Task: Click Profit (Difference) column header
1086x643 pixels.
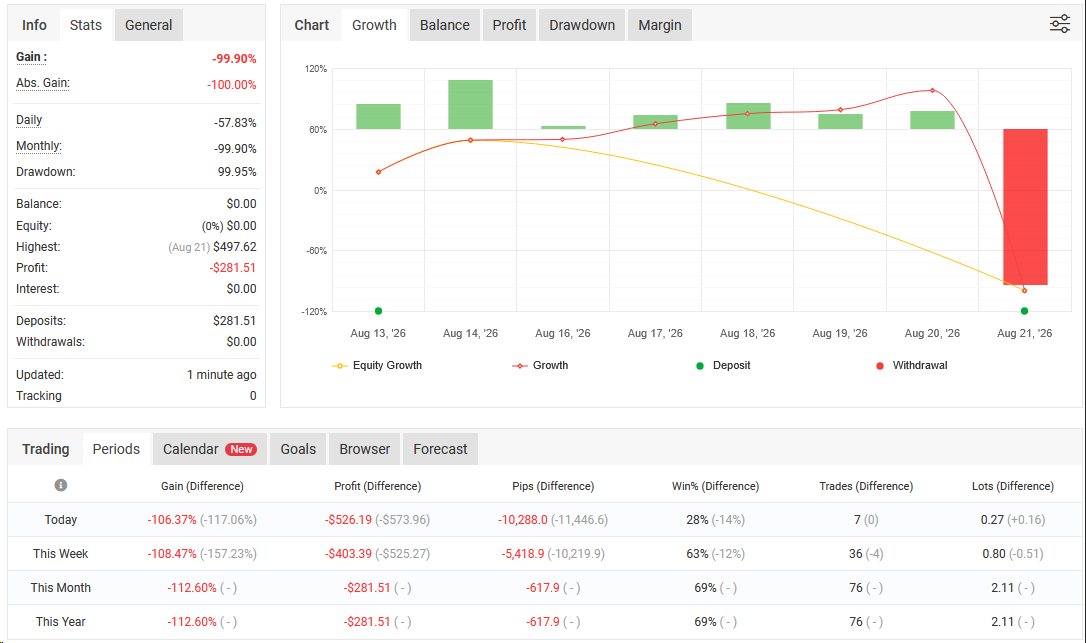Action: click(377, 486)
